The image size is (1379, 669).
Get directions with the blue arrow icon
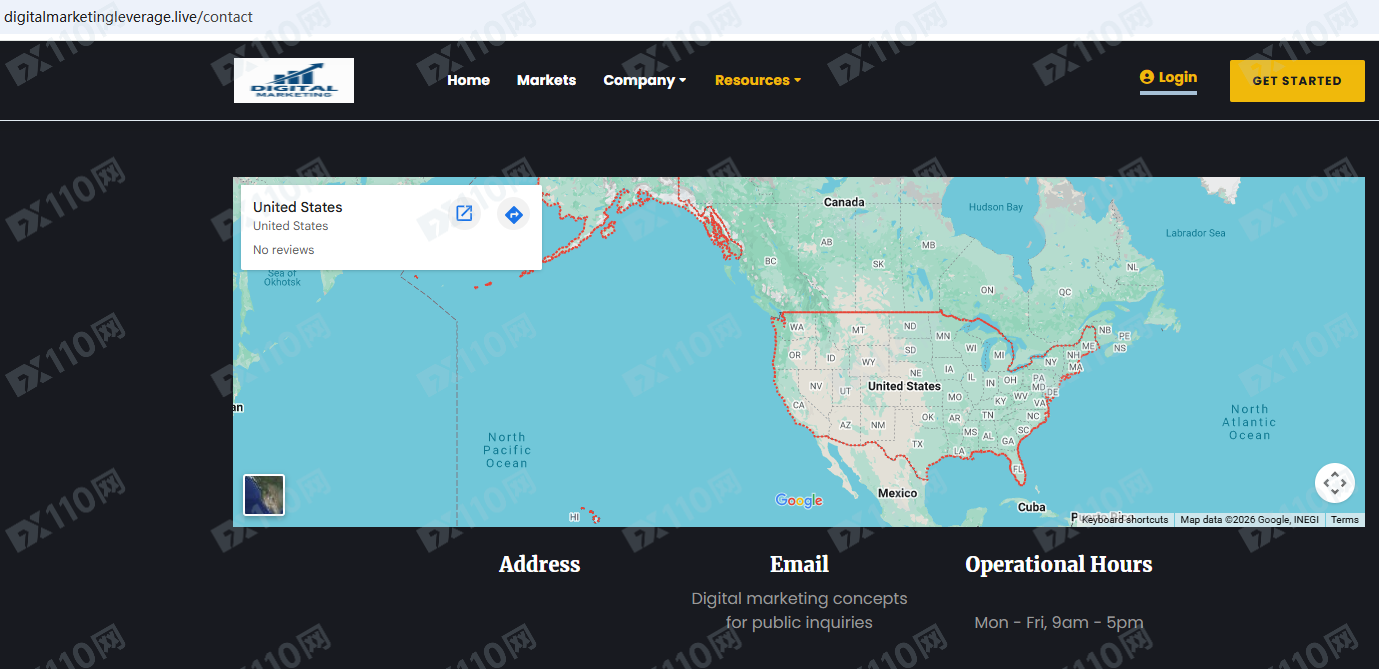pyautogui.click(x=513, y=214)
